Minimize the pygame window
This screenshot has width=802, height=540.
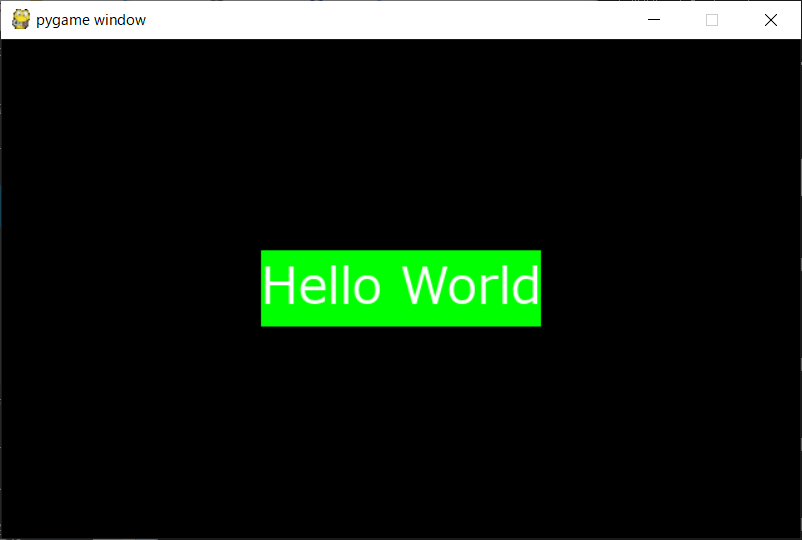point(654,20)
